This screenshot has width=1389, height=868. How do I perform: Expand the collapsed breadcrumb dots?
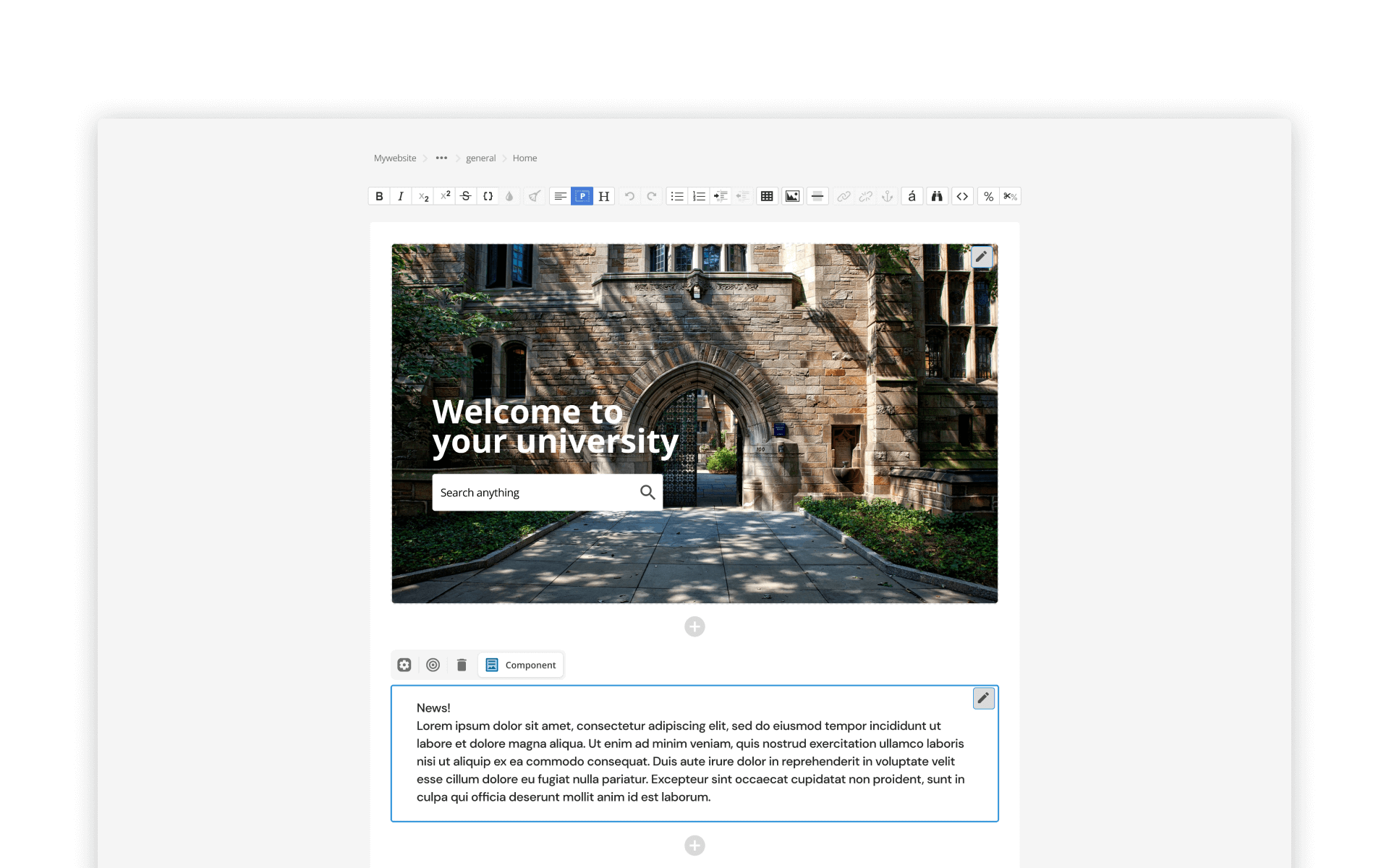(x=441, y=158)
